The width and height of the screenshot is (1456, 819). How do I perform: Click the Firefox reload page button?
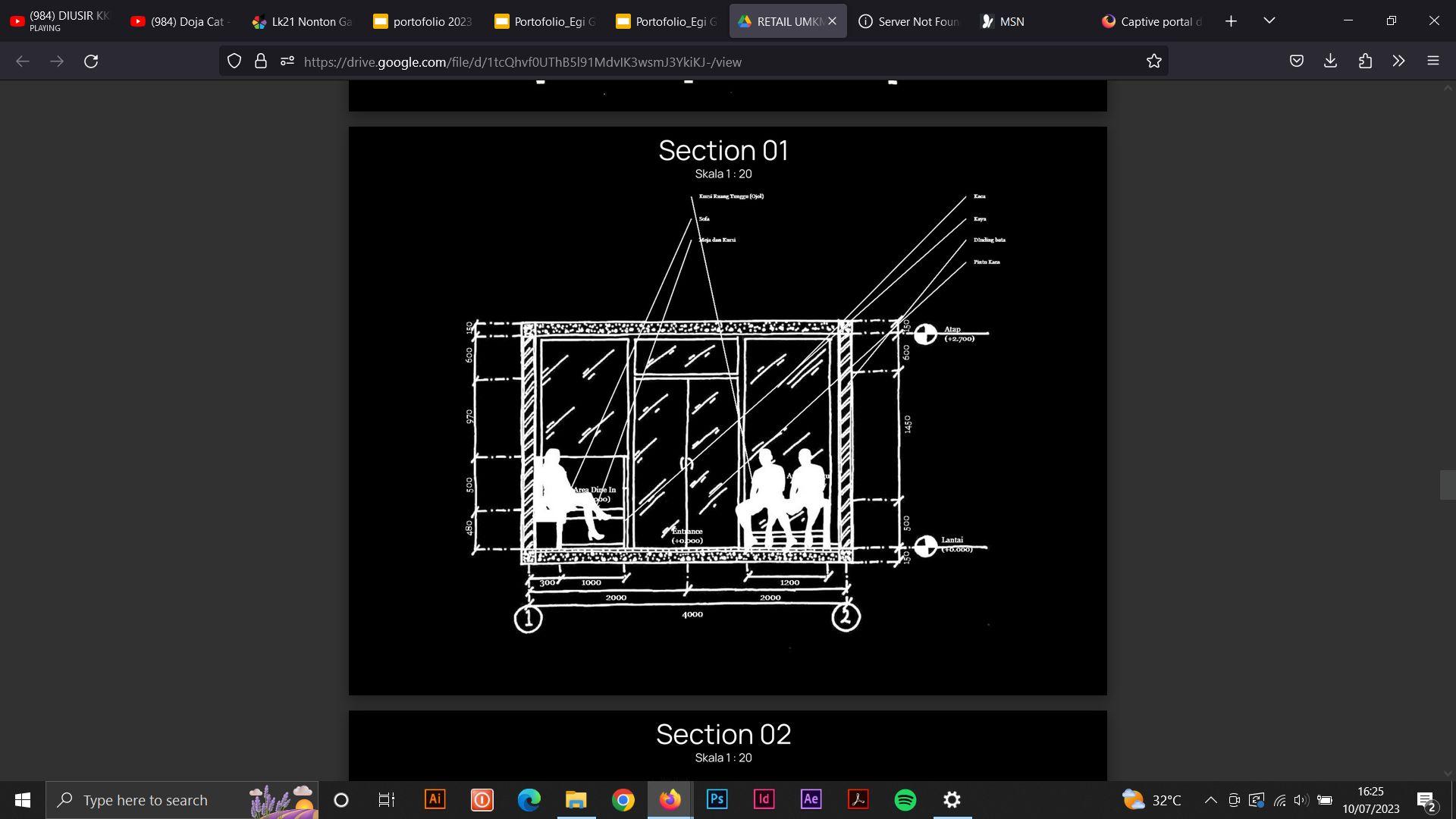(91, 61)
